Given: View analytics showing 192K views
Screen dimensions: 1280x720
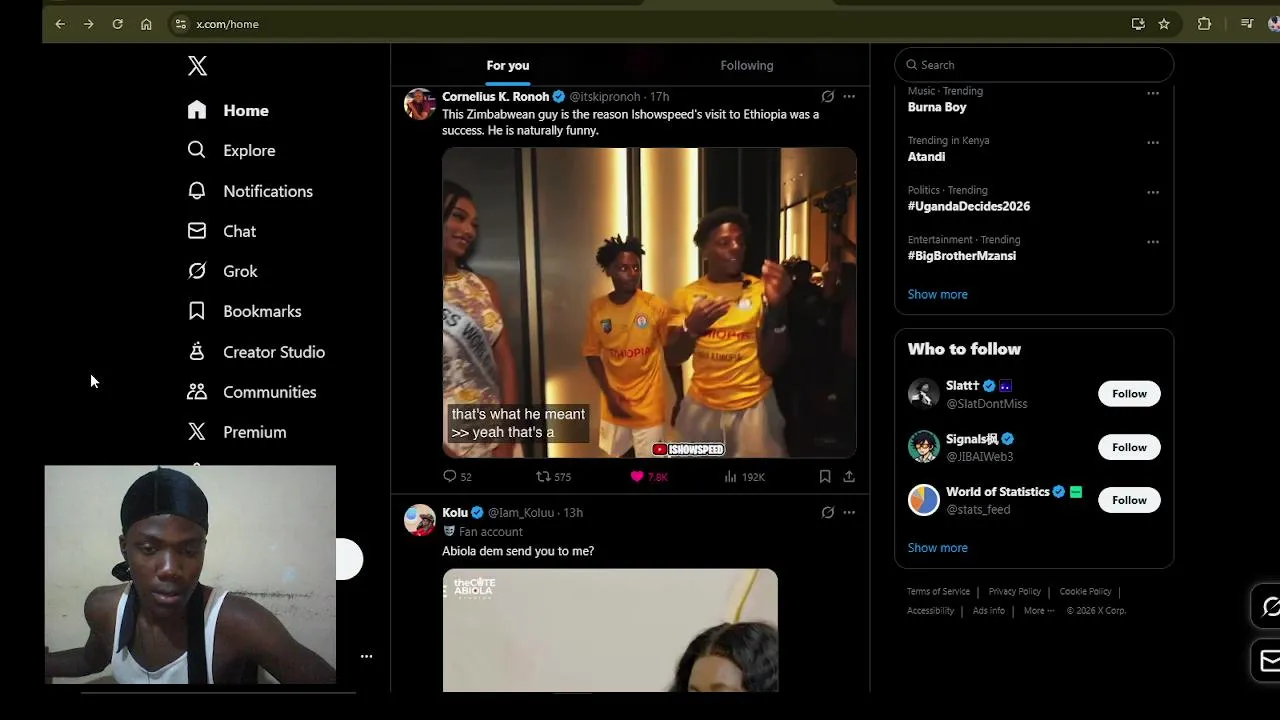Looking at the screenshot, I should (x=744, y=477).
